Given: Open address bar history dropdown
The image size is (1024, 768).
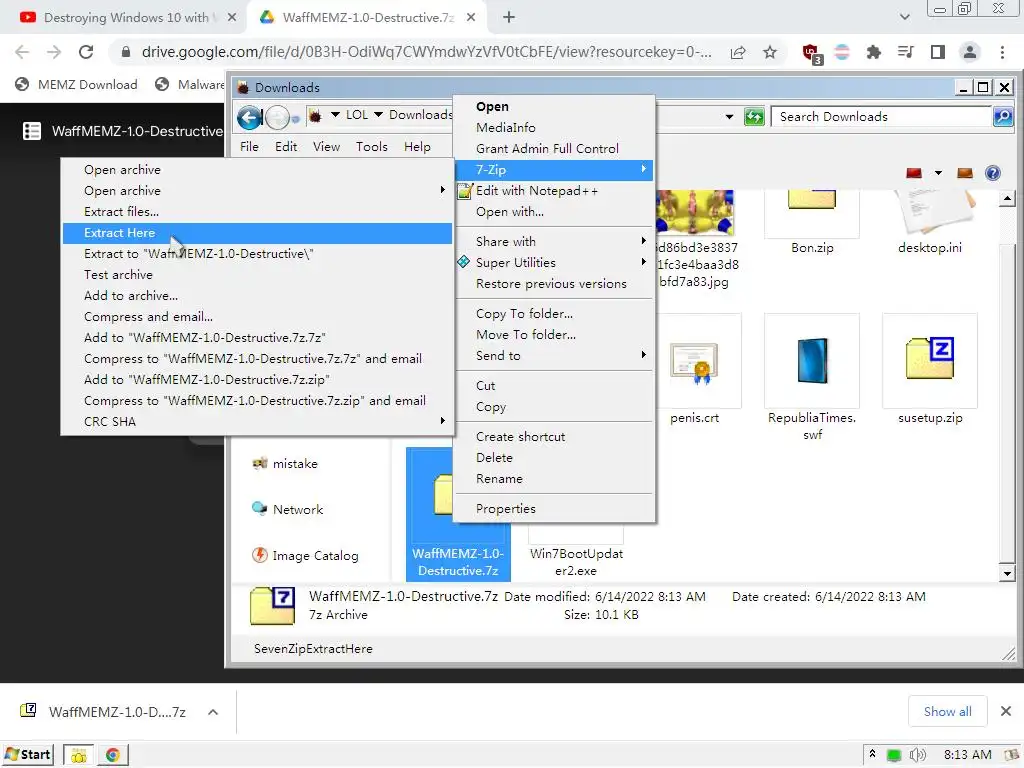Looking at the screenshot, I should 729,117.
